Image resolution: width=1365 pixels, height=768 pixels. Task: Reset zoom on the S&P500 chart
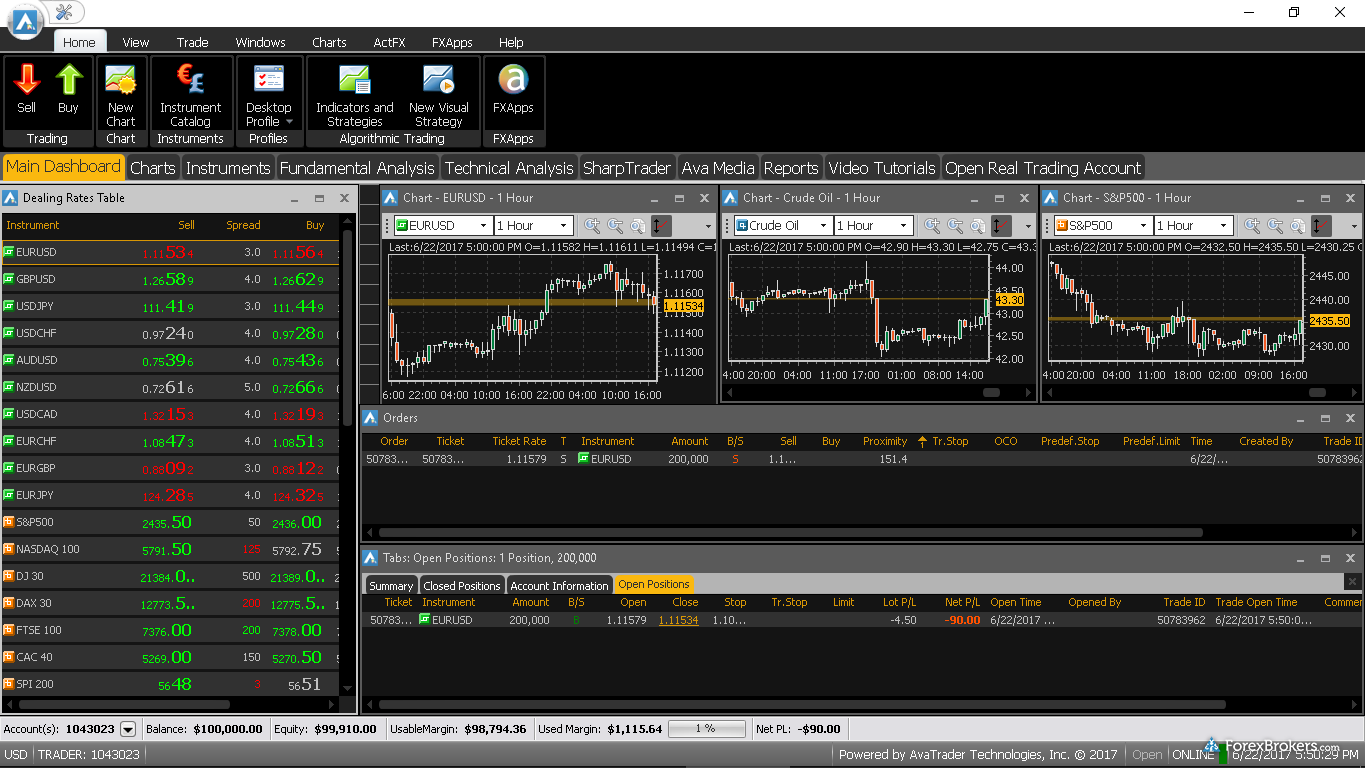(1297, 226)
